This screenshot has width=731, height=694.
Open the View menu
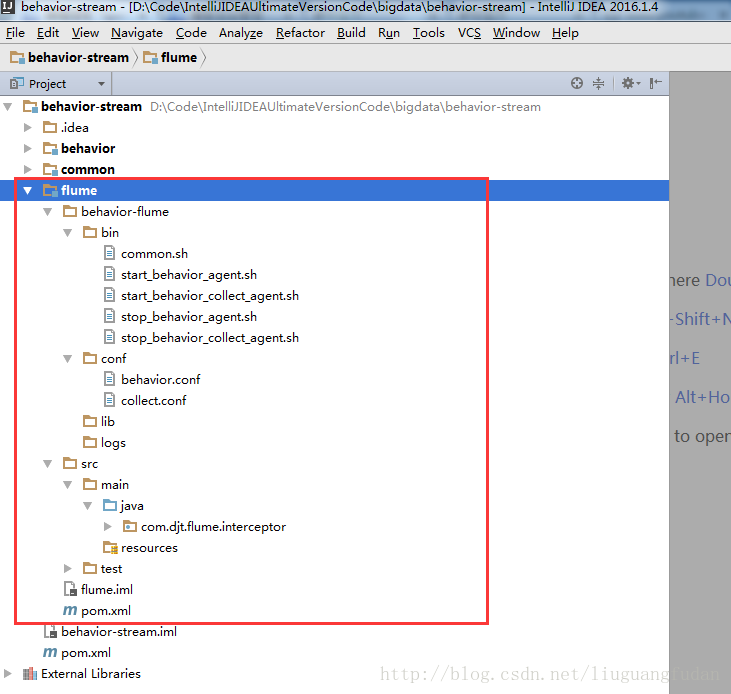(x=85, y=33)
